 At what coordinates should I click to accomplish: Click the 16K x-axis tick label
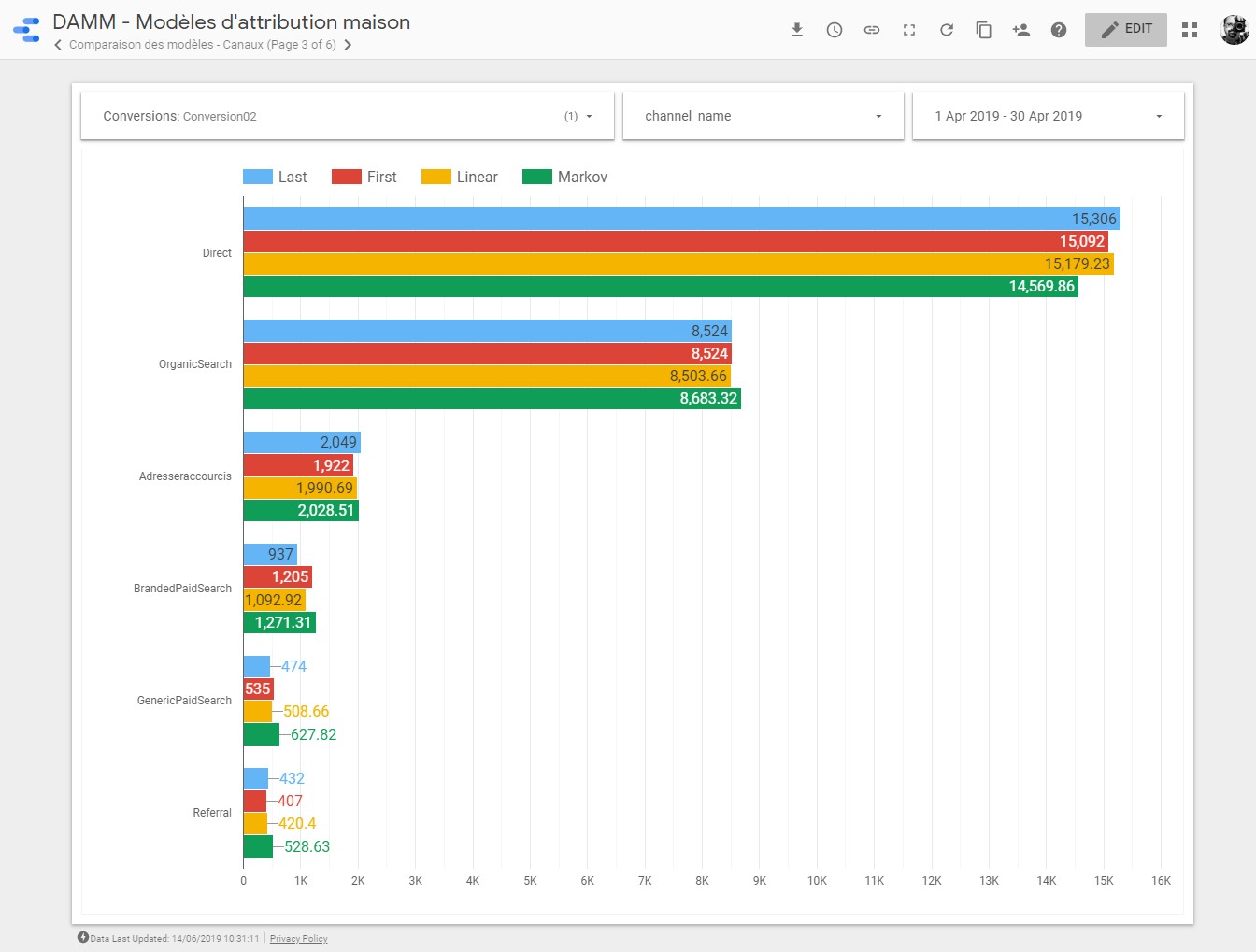coord(1161,881)
